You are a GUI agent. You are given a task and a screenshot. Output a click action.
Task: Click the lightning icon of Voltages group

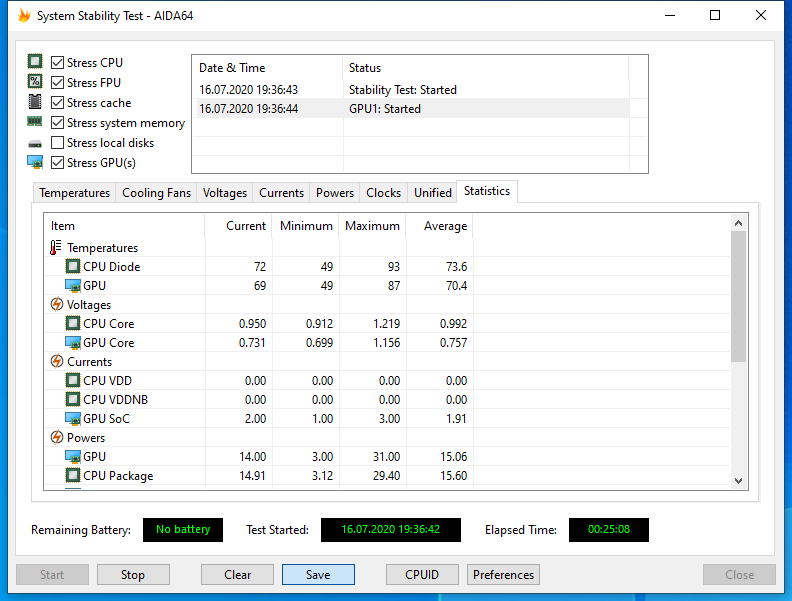pyautogui.click(x=57, y=305)
